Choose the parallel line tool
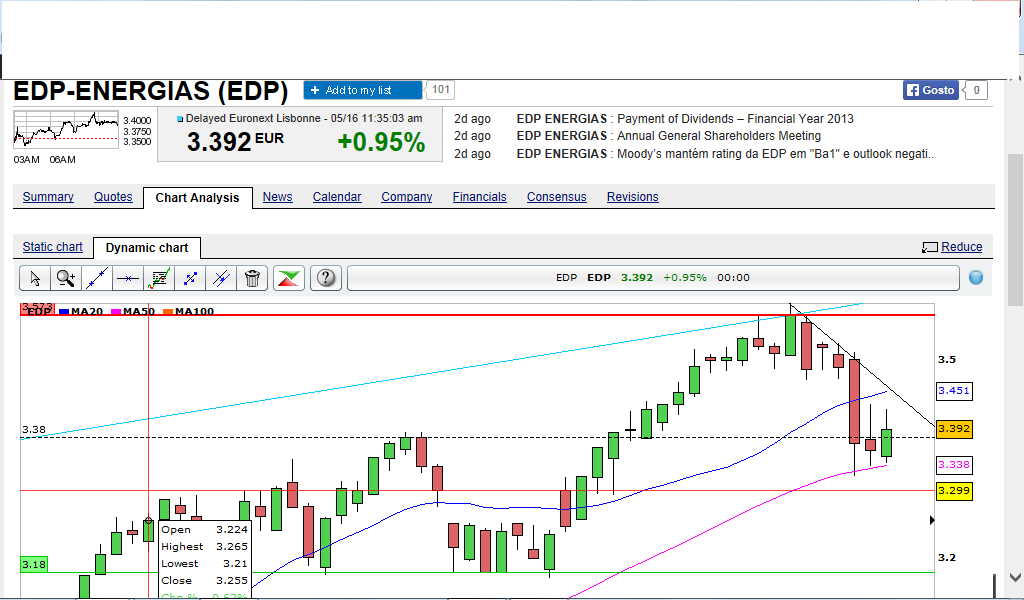 (x=221, y=278)
